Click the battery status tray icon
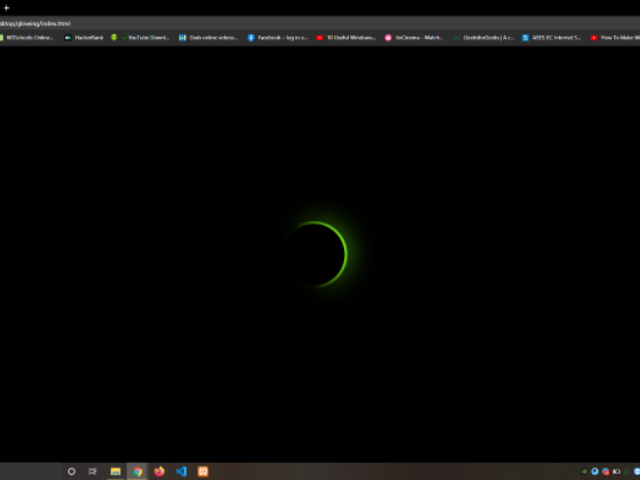 coord(617,471)
